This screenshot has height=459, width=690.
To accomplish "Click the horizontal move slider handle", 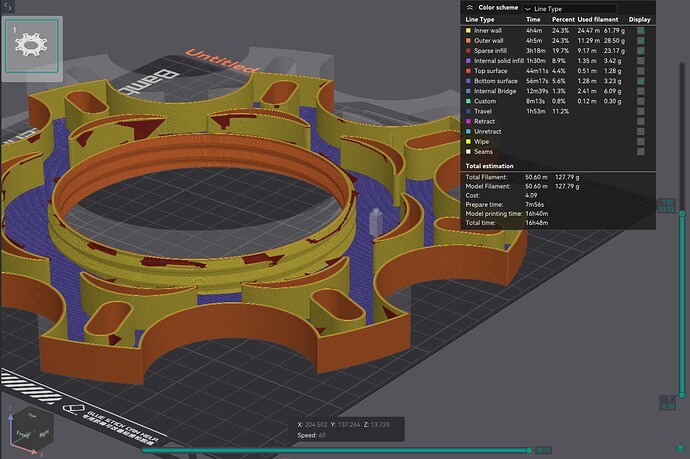I will click(529, 450).
